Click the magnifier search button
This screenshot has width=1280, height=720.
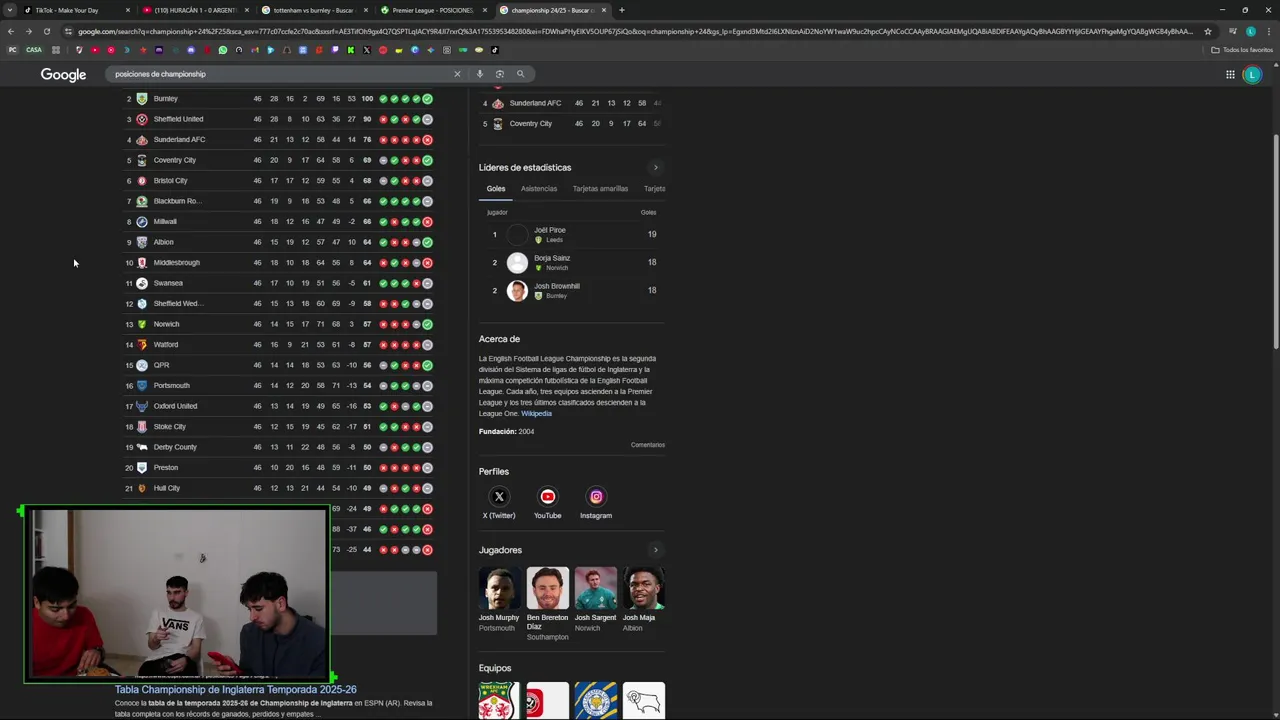520,74
